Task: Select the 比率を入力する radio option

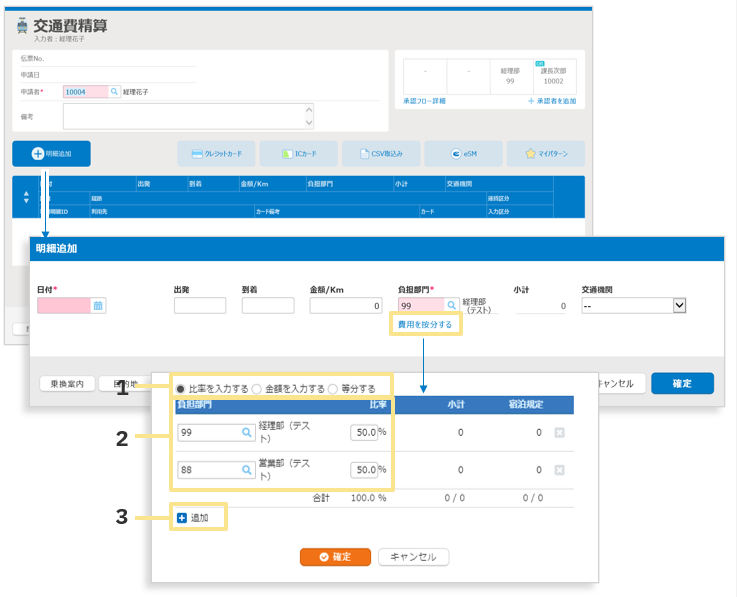Action: click(181, 388)
